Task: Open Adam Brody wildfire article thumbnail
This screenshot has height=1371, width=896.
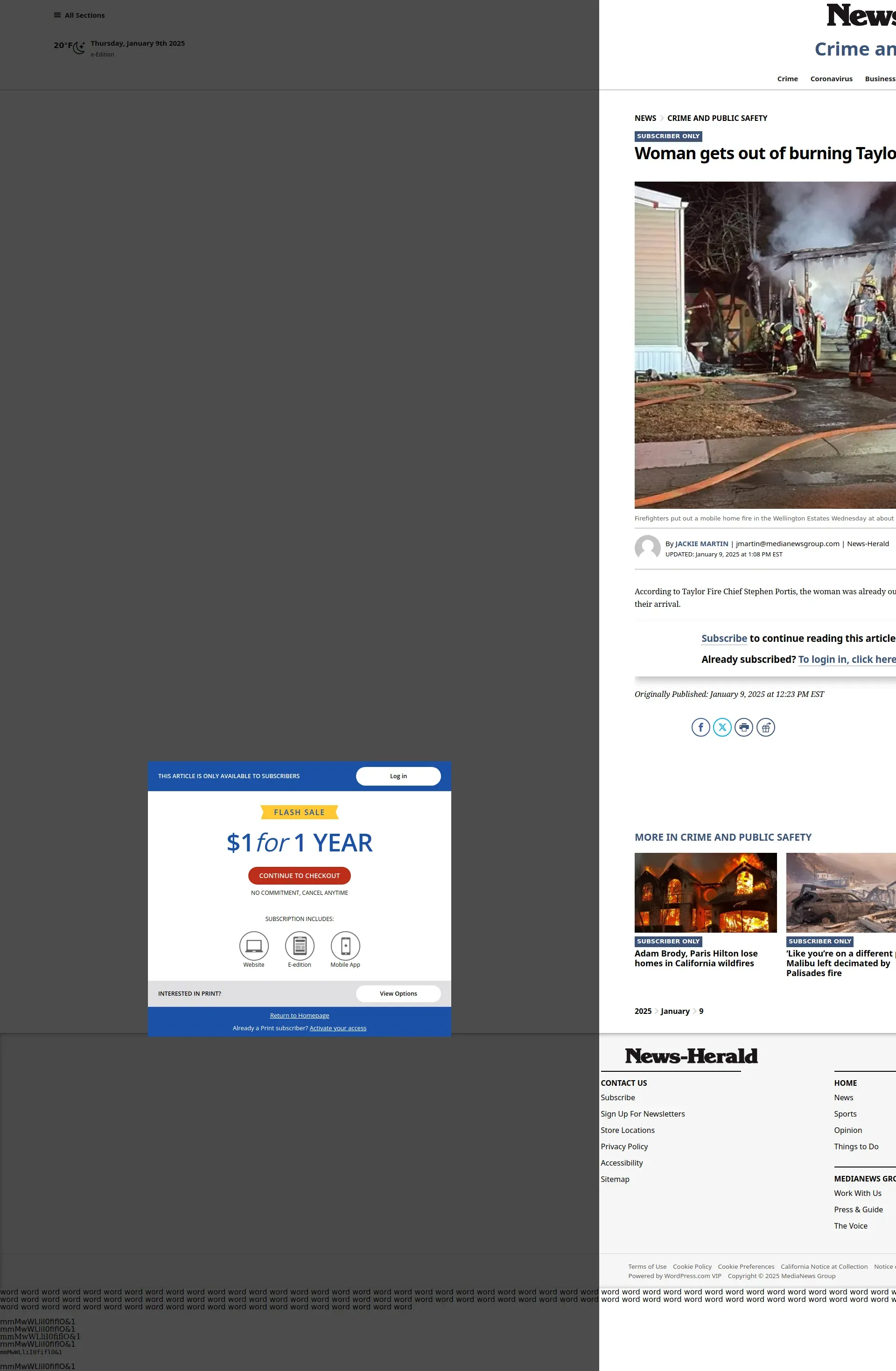Action: (x=706, y=893)
